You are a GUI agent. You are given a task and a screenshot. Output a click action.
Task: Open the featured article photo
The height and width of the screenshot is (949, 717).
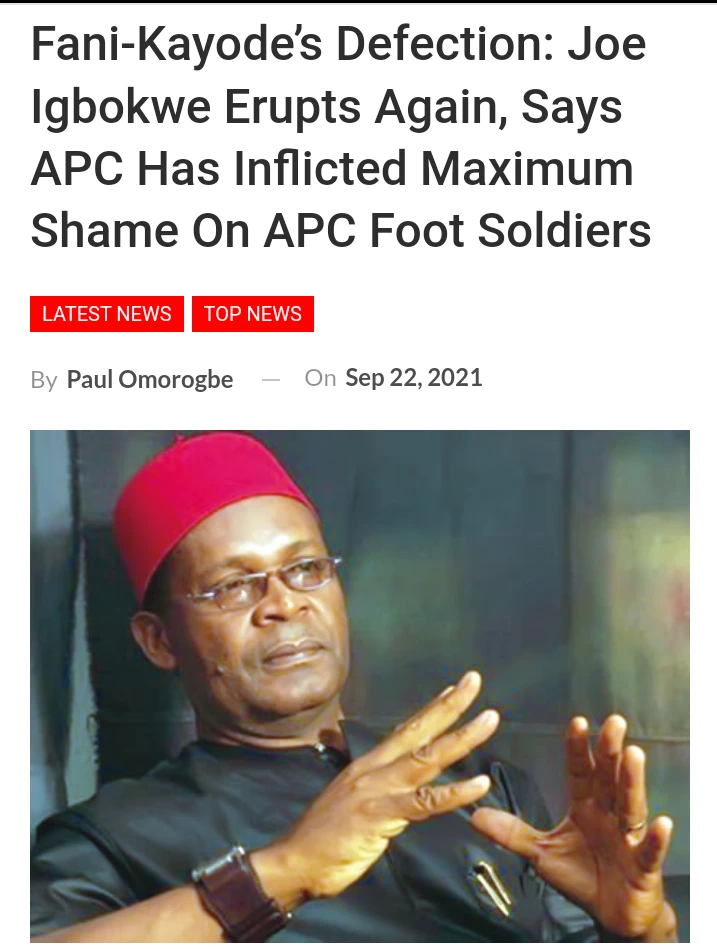pos(360,686)
